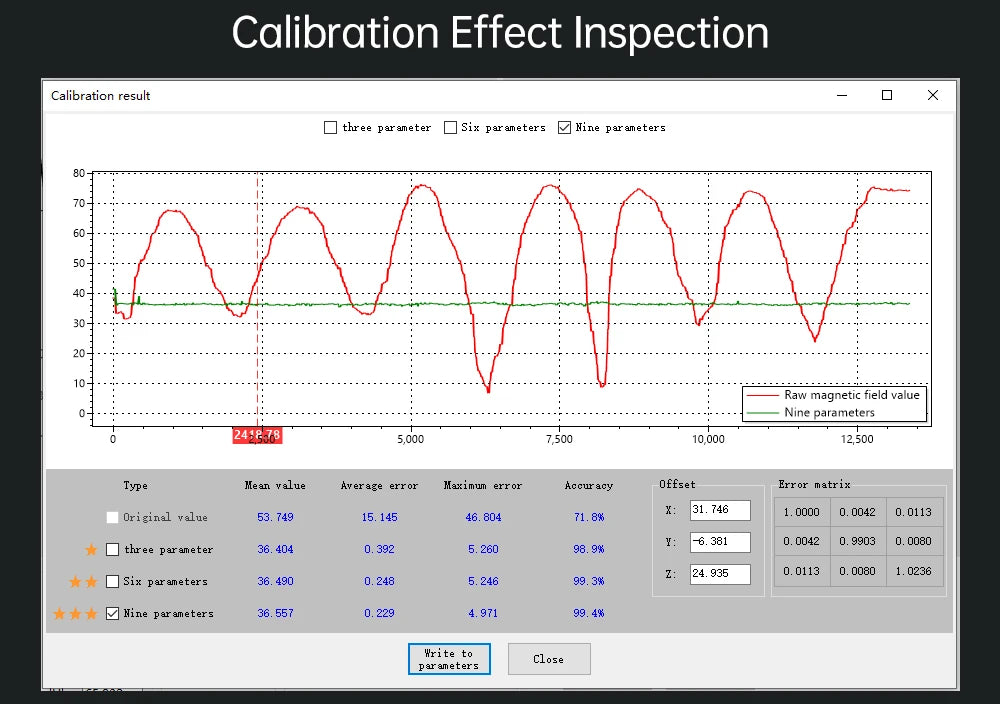1000x704 pixels.
Task: Tick the top Six parameters checkbox
Action: click(x=450, y=128)
